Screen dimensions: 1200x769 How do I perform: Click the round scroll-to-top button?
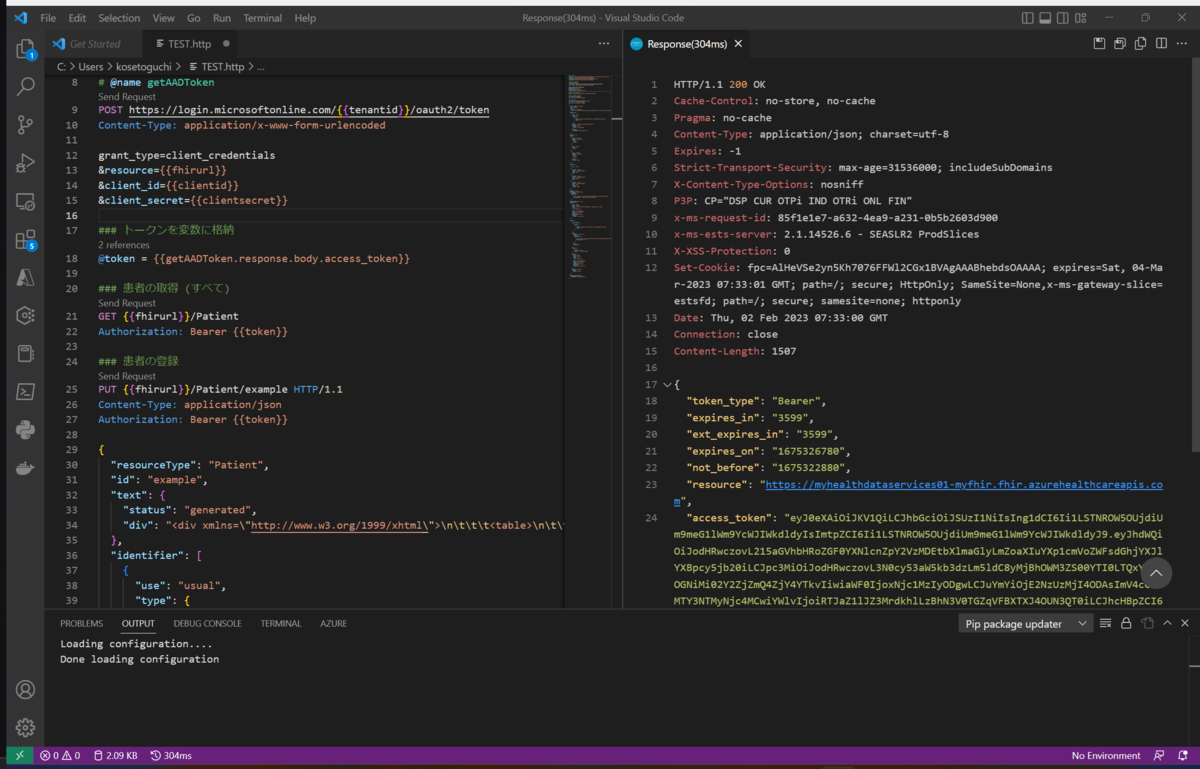[x=1156, y=573]
